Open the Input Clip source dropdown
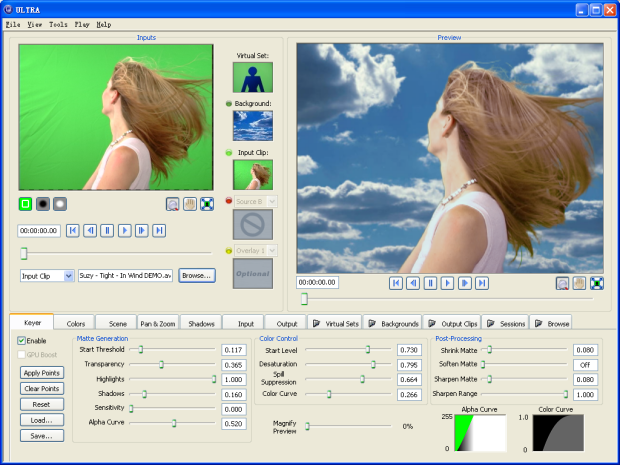620x465 pixels. [x=68, y=275]
